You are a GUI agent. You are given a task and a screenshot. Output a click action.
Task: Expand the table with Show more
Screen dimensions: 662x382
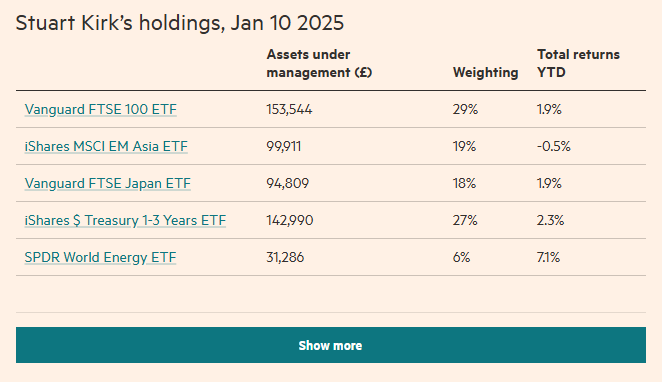click(x=331, y=345)
